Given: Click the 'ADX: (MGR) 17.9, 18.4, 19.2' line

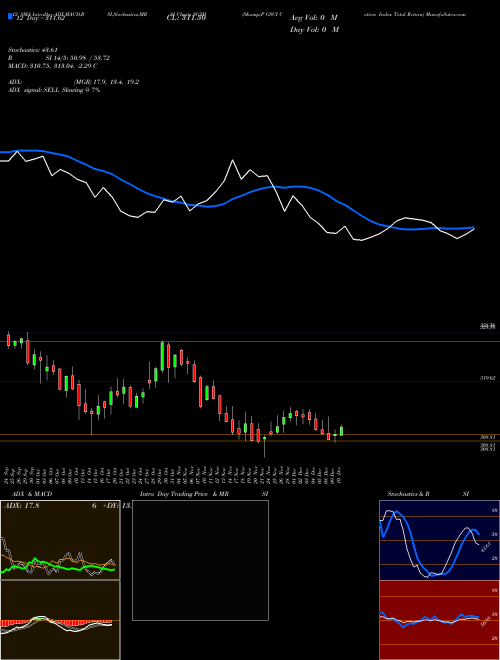Looking at the screenshot, I should (73, 82).
